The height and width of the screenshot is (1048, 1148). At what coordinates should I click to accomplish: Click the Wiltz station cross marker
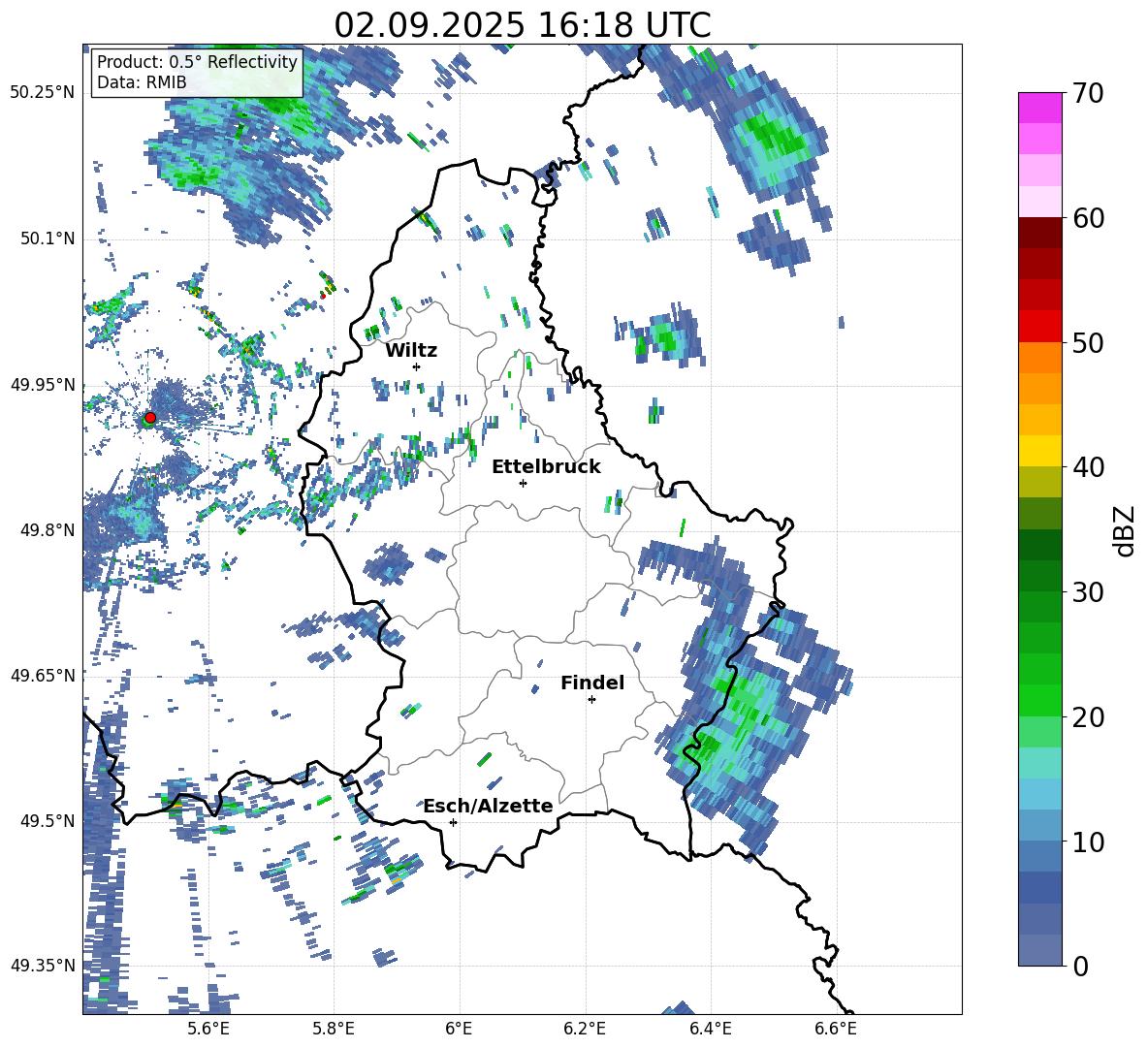[417, 366]
